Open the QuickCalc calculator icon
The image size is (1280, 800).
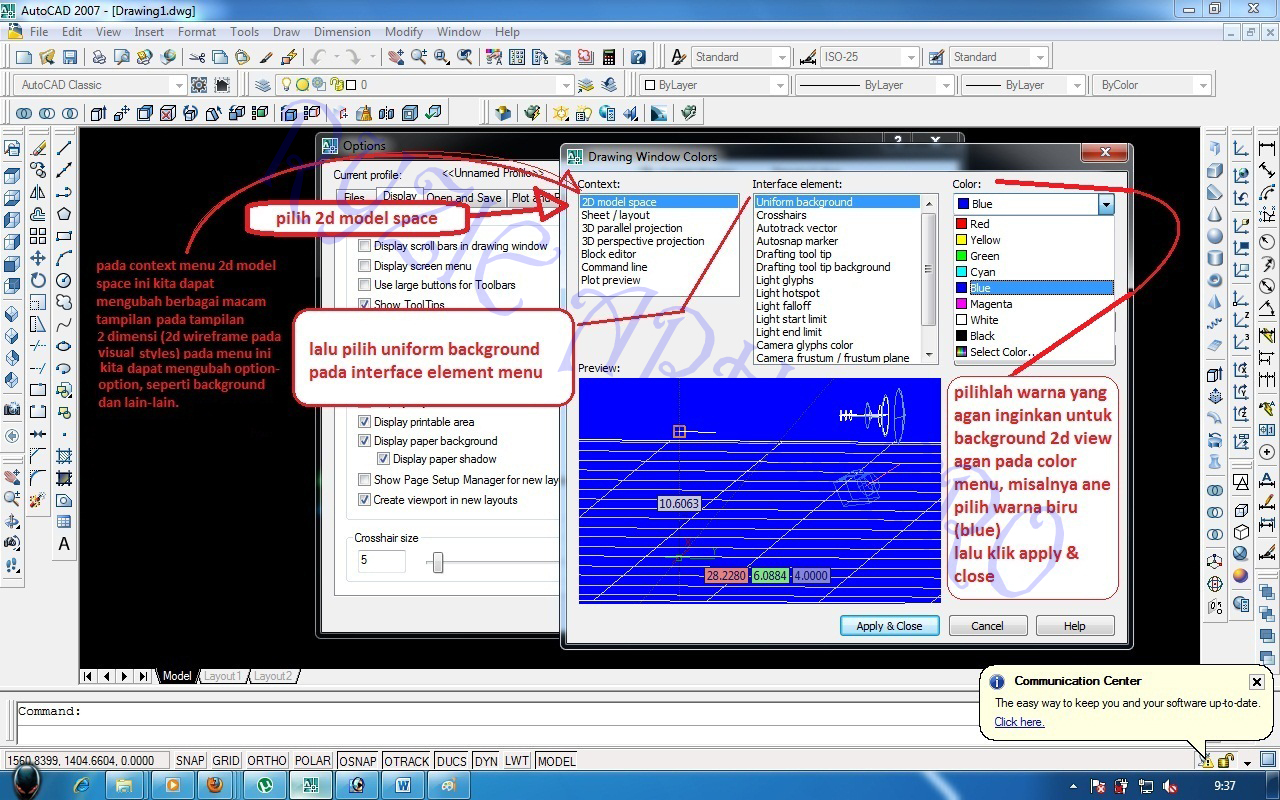609,57
